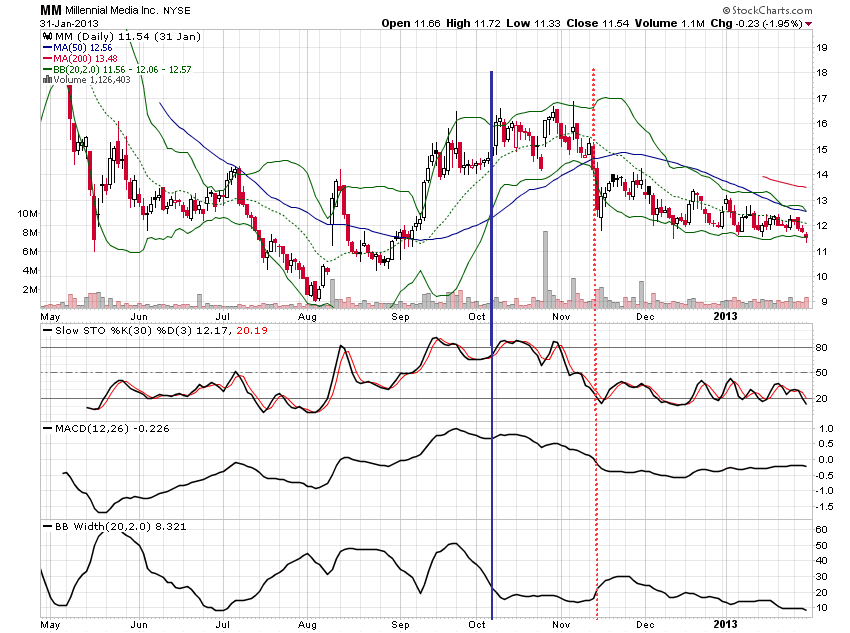Click the 9 price axis label
This screenshot has height=633, width=850.
point(825,302)
